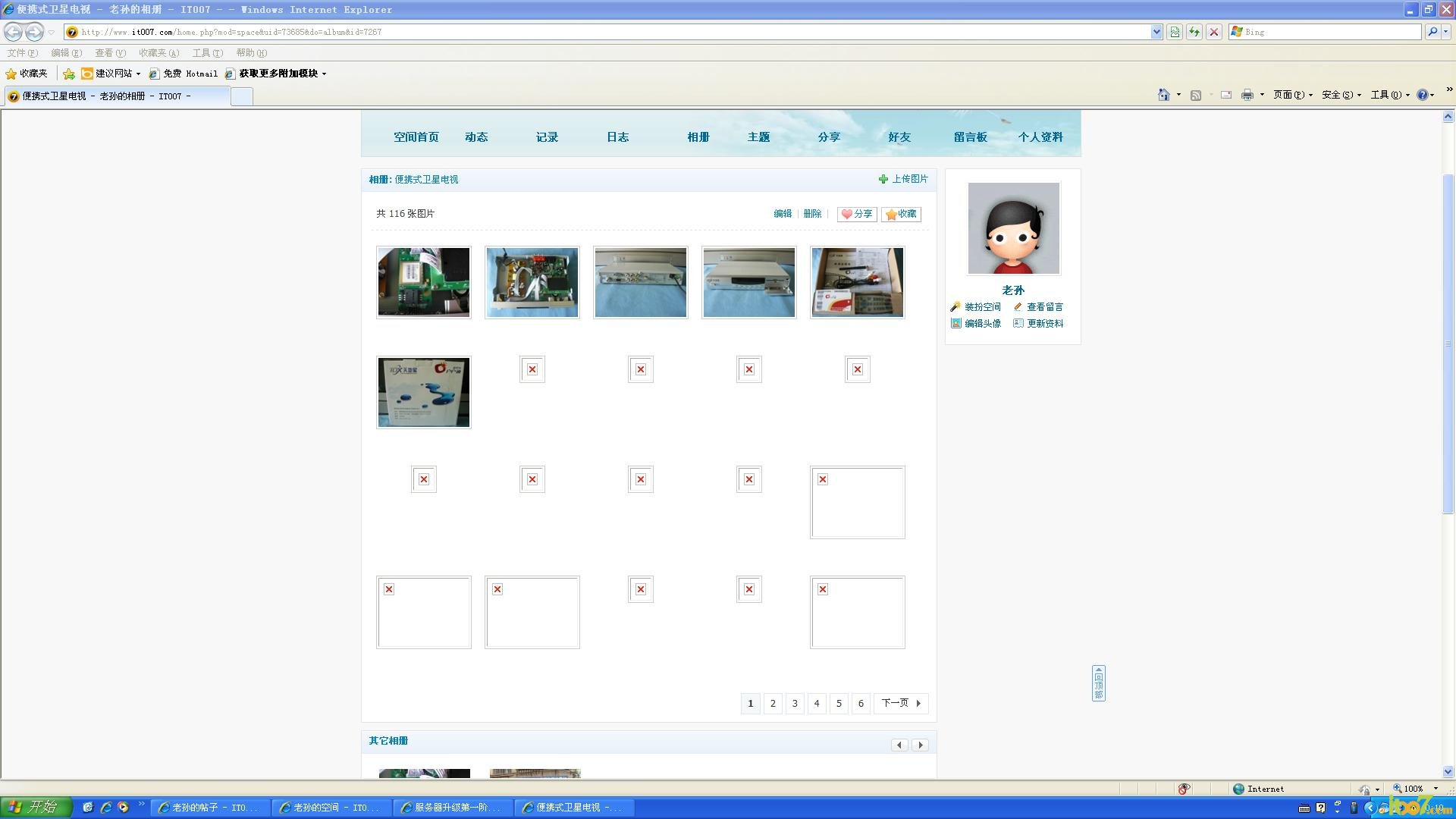Click the new tab button beside open tab

click(241, 96)
